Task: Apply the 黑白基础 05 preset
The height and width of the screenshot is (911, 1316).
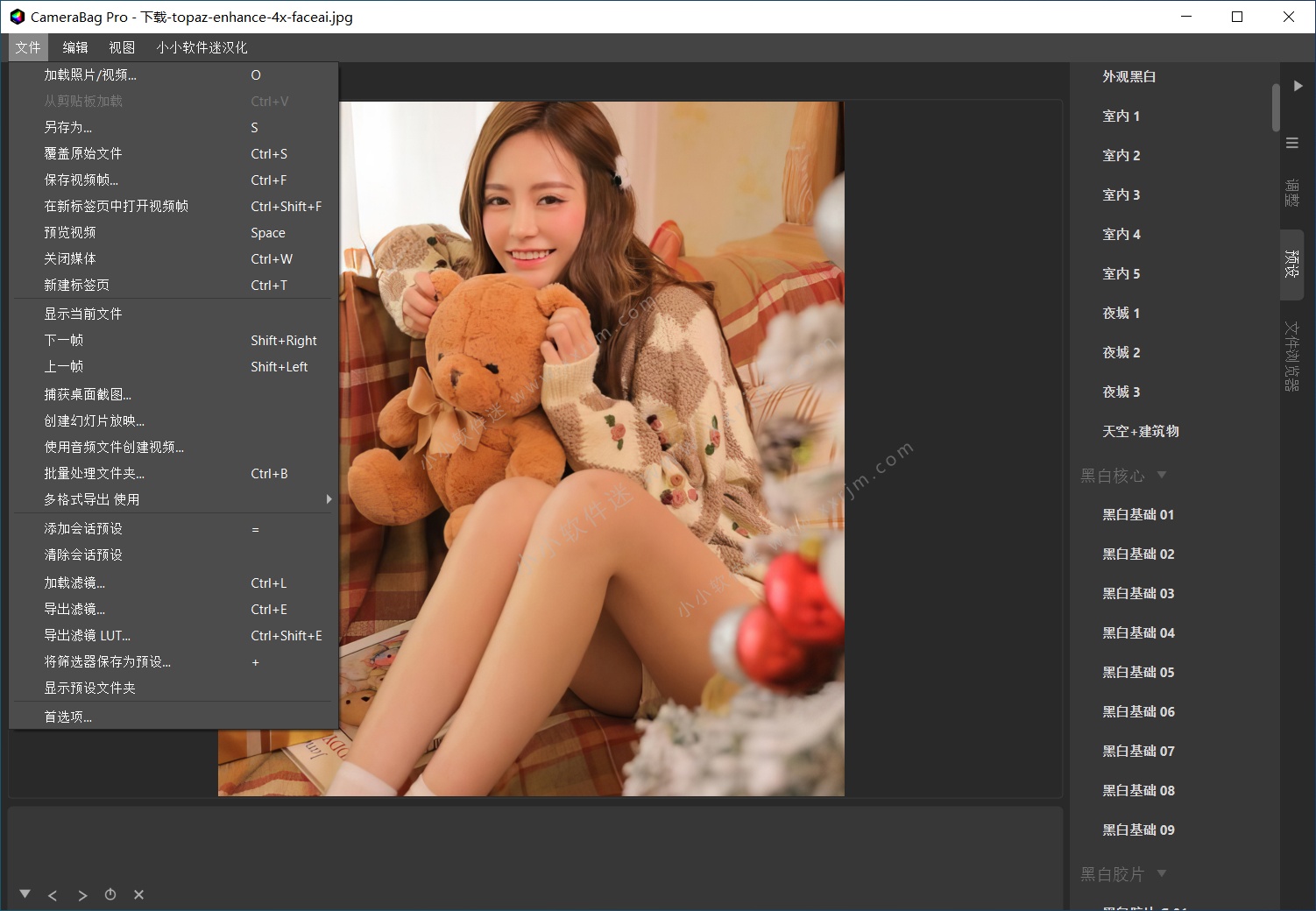Action: point(1138,673)
